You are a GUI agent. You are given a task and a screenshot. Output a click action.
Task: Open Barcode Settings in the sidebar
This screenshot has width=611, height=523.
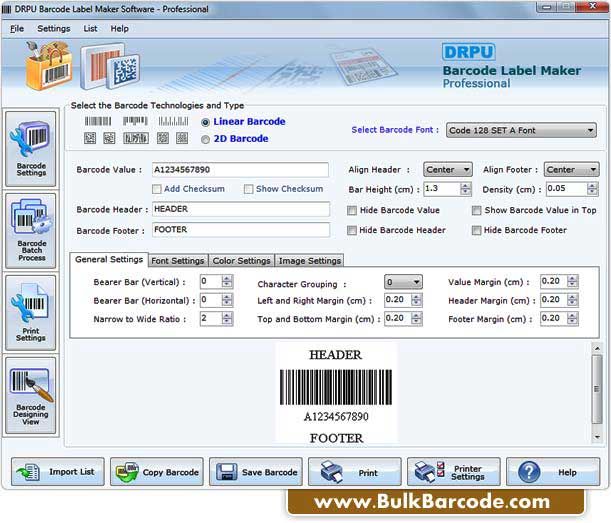(x=31, y=147)
